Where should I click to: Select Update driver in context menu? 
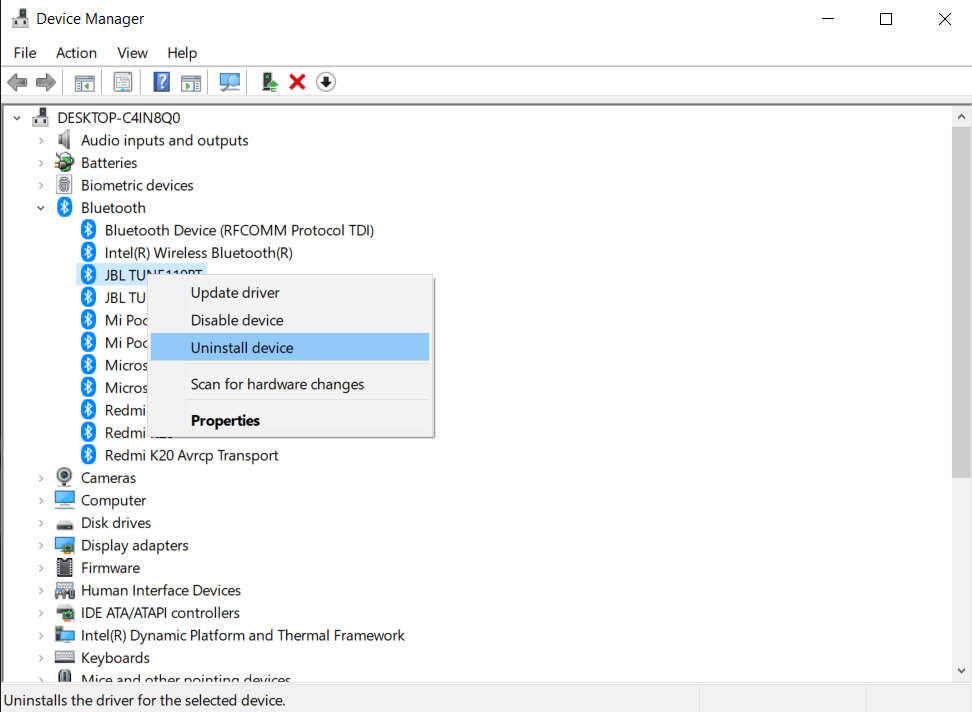(x=235, y=293)
